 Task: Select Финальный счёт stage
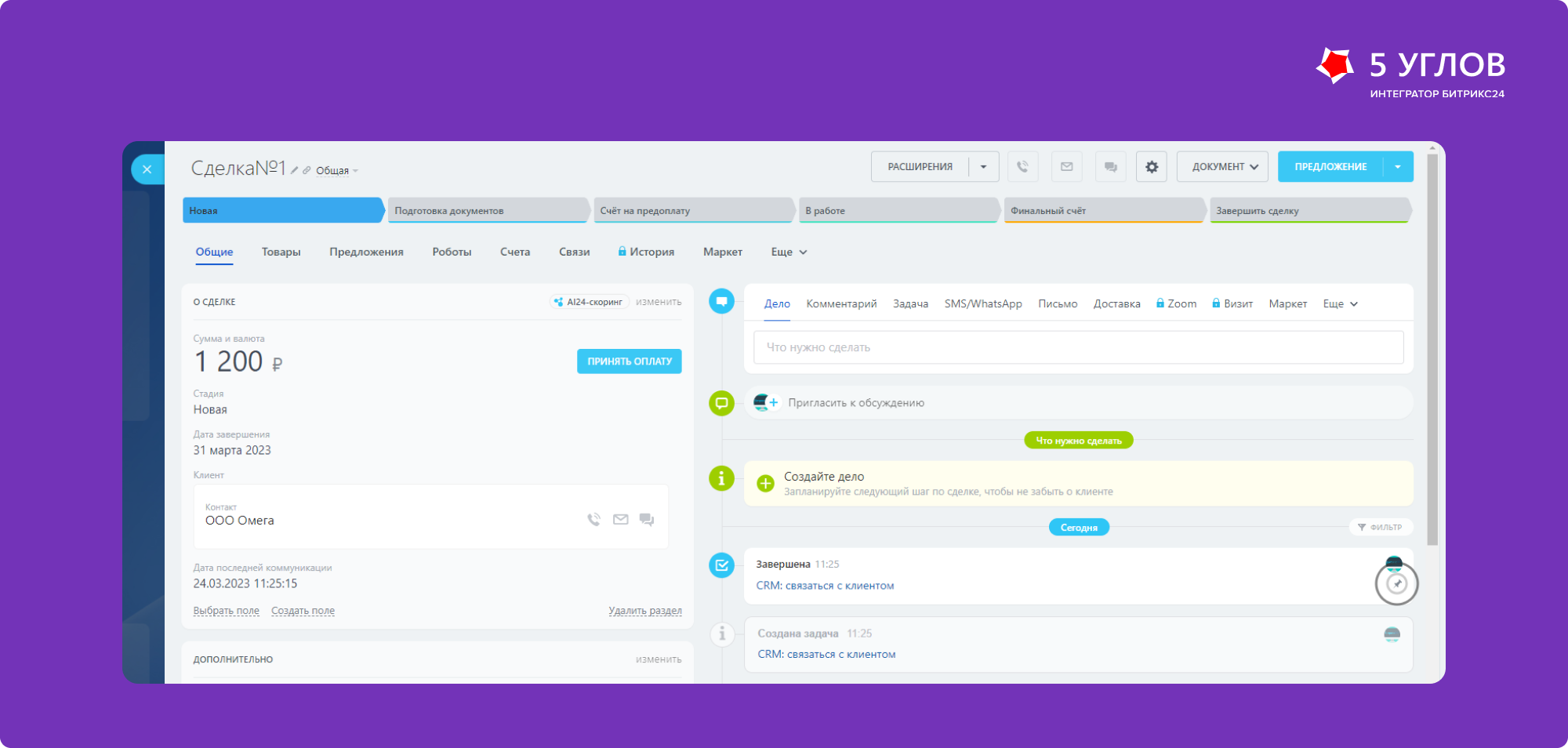click(1105, 210)
